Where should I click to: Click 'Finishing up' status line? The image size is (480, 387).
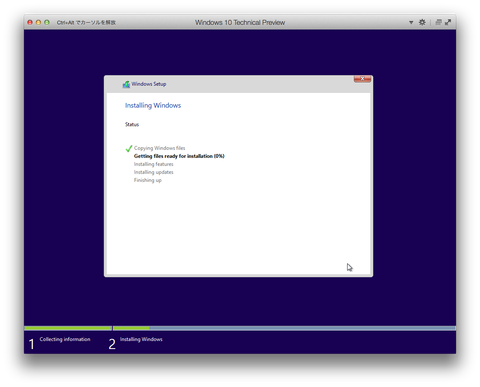148,180
